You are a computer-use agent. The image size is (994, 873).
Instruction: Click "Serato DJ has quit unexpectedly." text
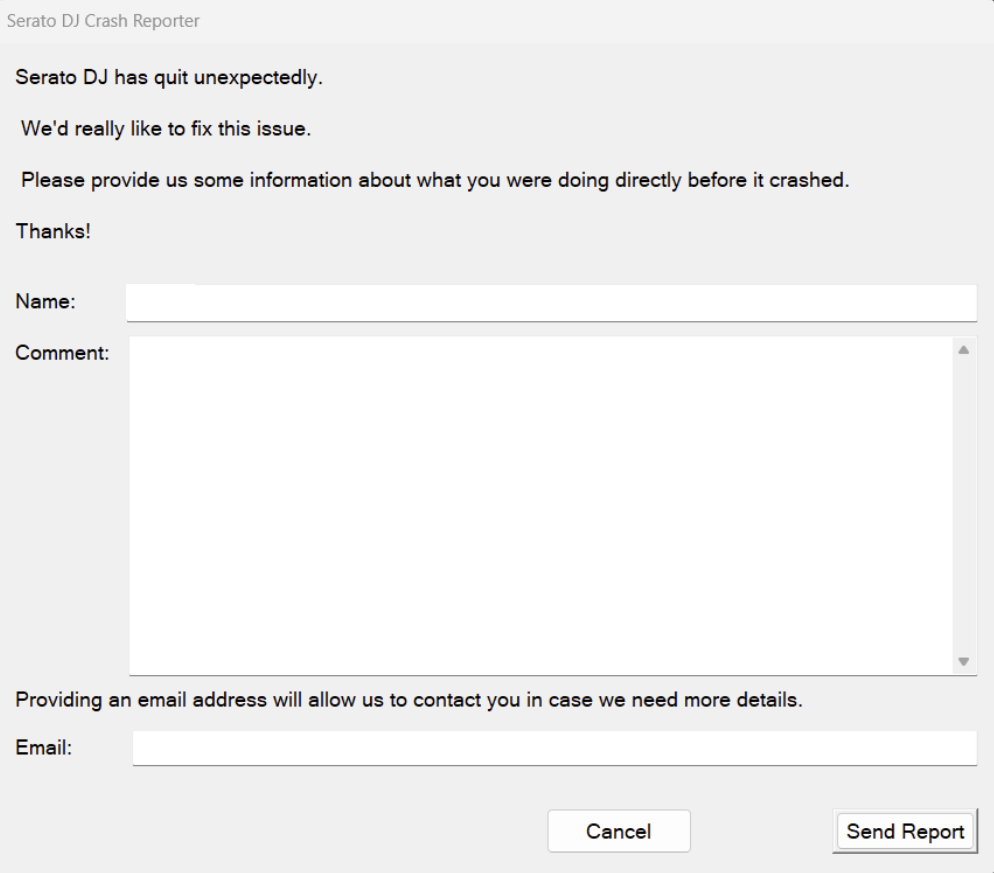pyautogui.click(x=169, y=77)
